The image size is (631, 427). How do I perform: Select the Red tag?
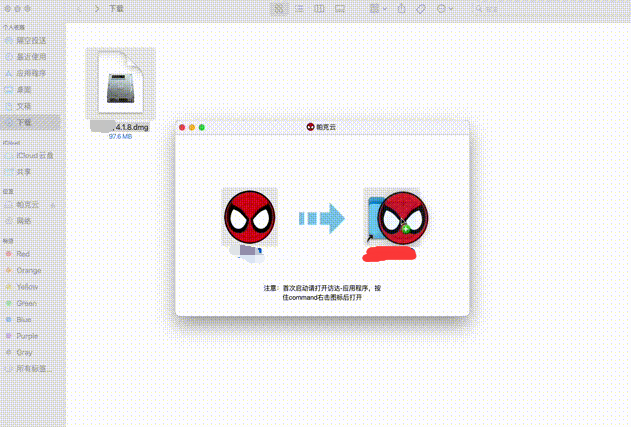31,254
